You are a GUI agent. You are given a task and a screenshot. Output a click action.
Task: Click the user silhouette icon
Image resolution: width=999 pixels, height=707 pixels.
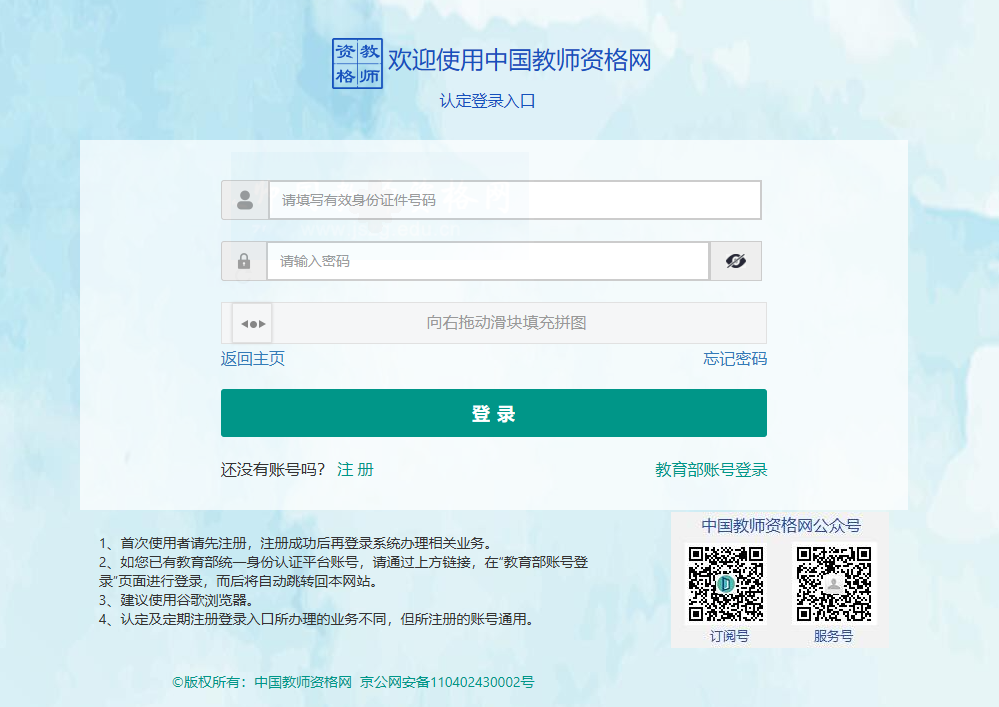[245, 200]
